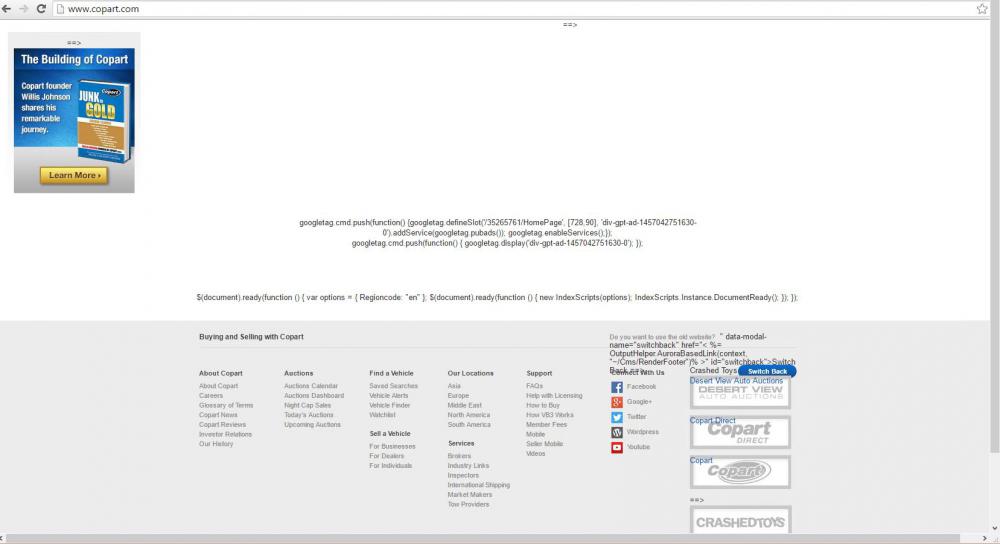Click the red Youtube icon
The height and width of the screenshot is (544, 1000).
pyautogui.click(x=617, y=447)
